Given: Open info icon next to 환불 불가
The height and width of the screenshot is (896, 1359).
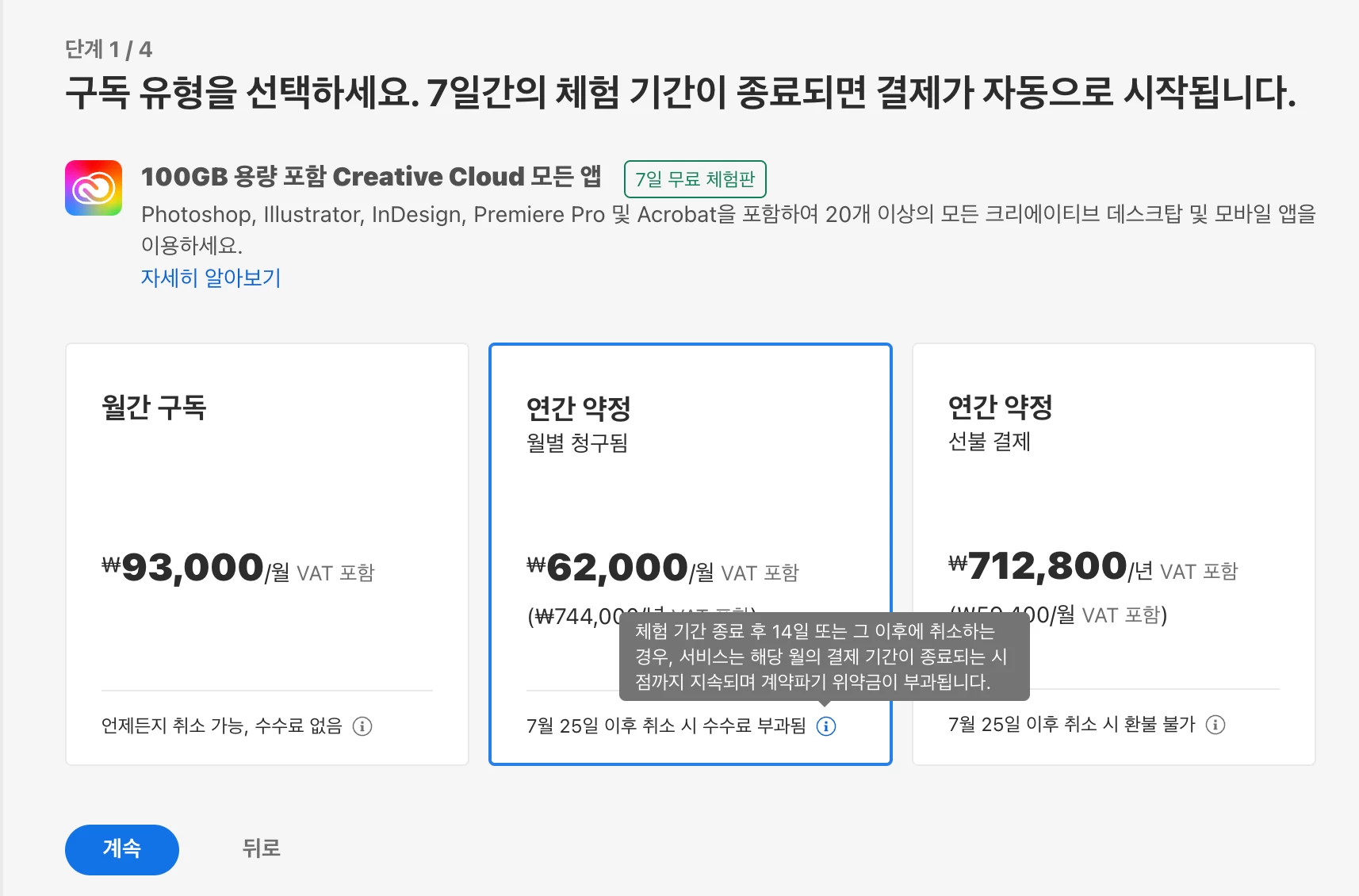Looking at the screenshot, I should coord(1215,725).
